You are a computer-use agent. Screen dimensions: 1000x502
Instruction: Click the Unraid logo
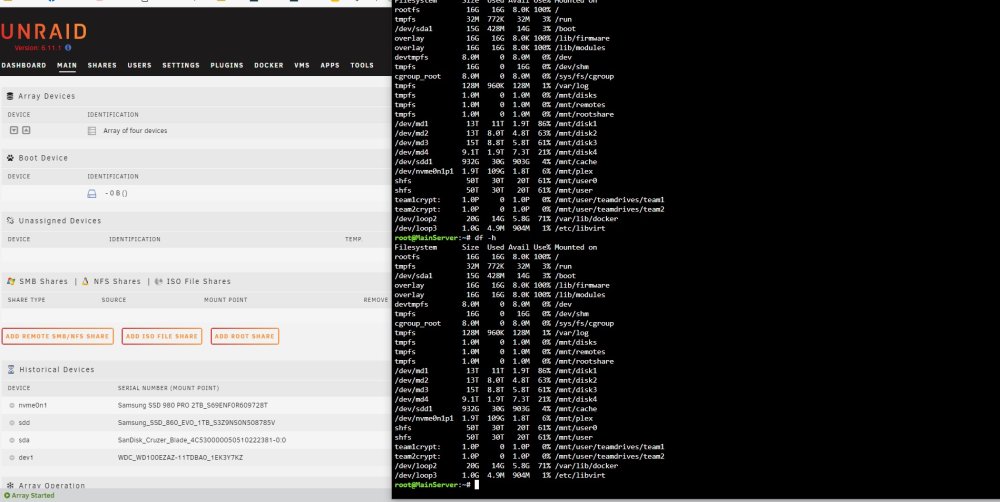(44, 31)
